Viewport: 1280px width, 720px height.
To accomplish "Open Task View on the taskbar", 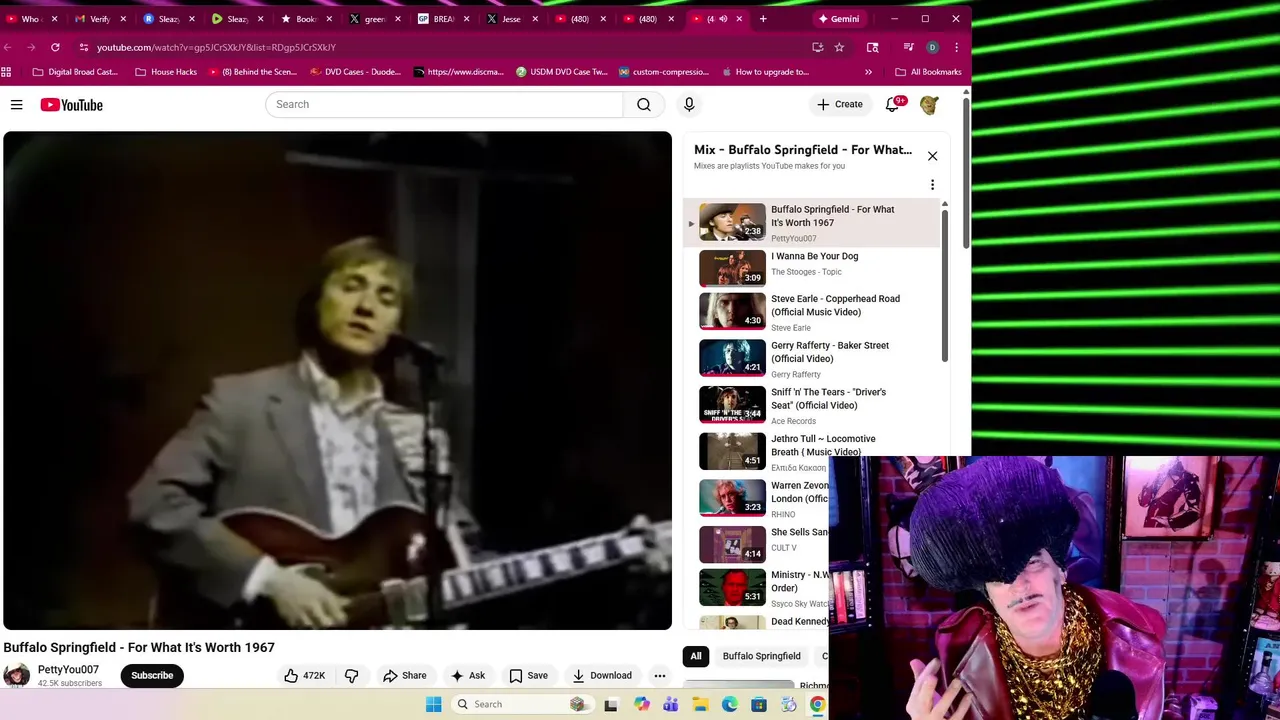I will [611, 705].
